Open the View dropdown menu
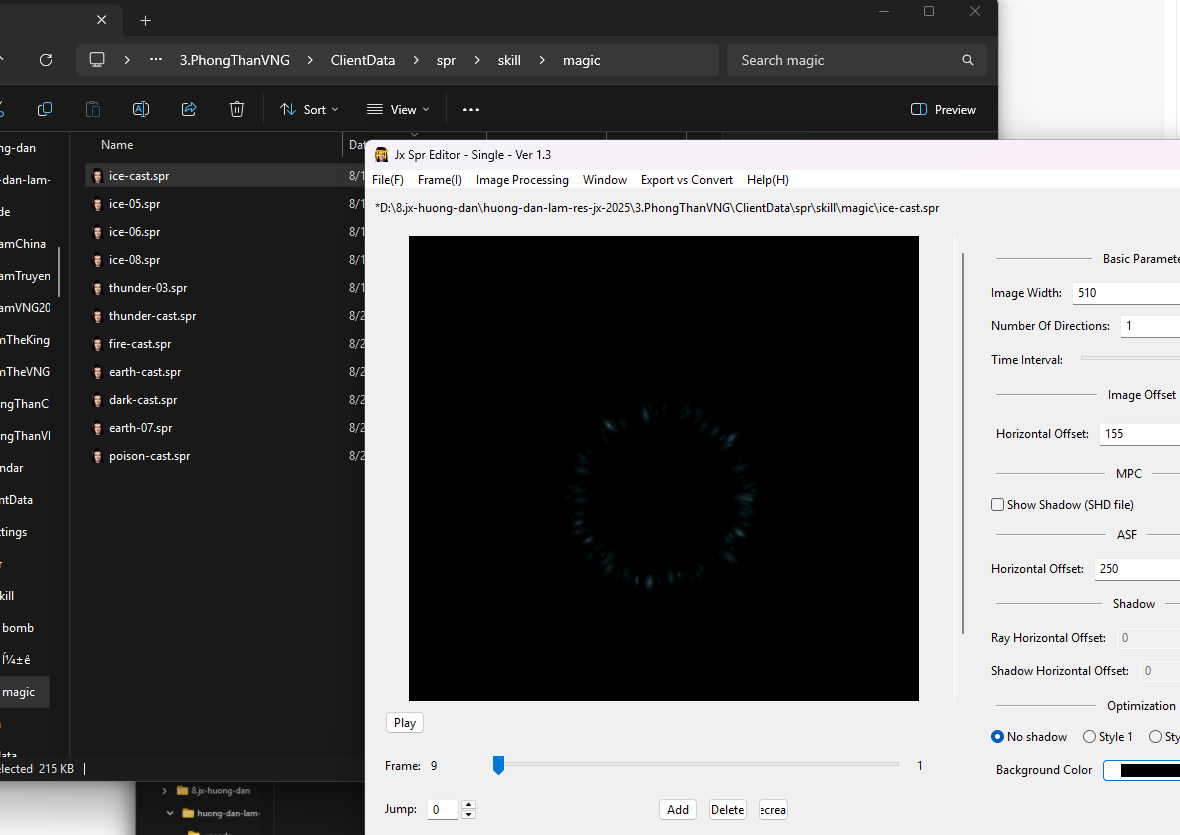Screen dimensions: 1180x835 coord(398,109)
